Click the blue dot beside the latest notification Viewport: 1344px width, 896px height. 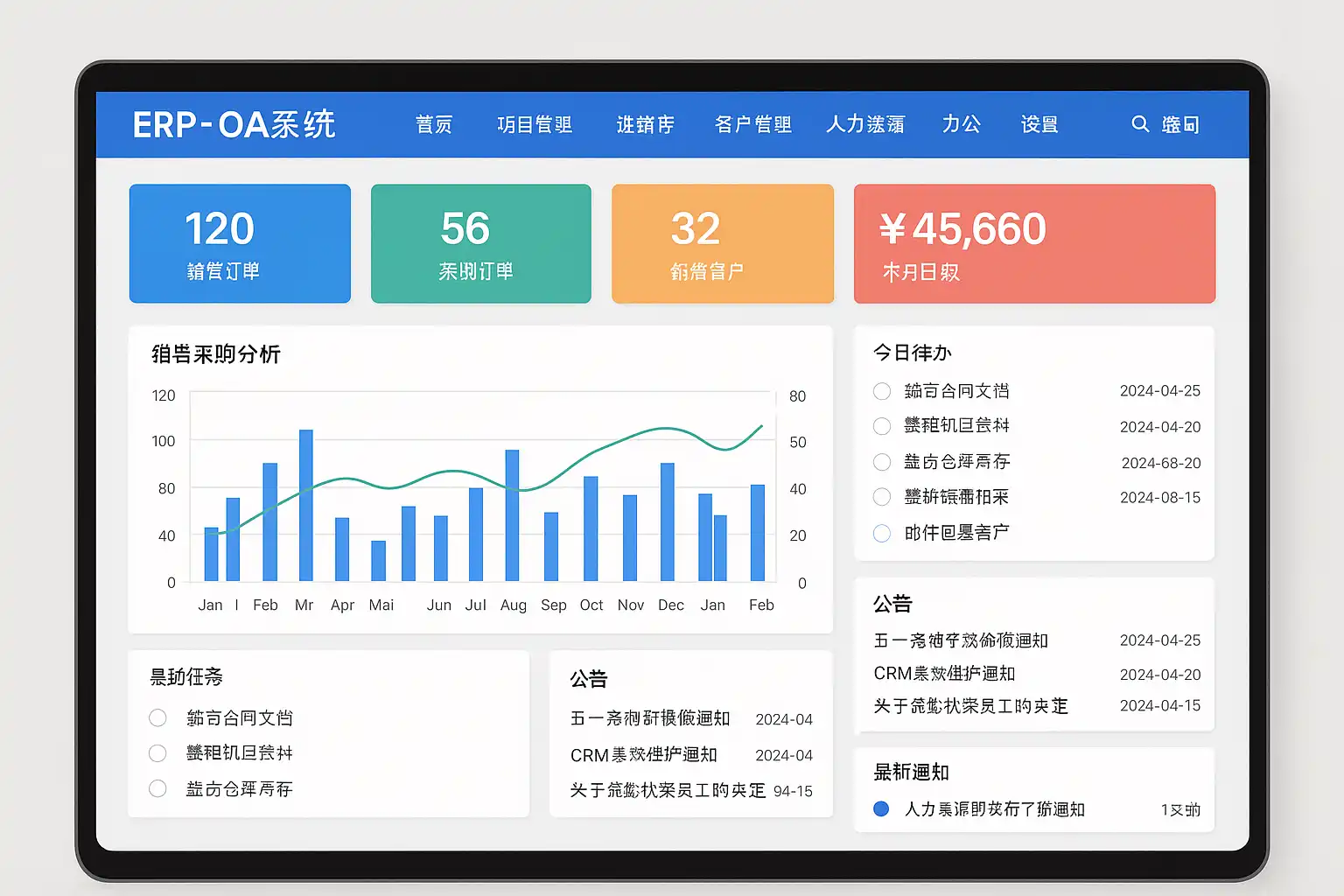[x=881, y=809]
